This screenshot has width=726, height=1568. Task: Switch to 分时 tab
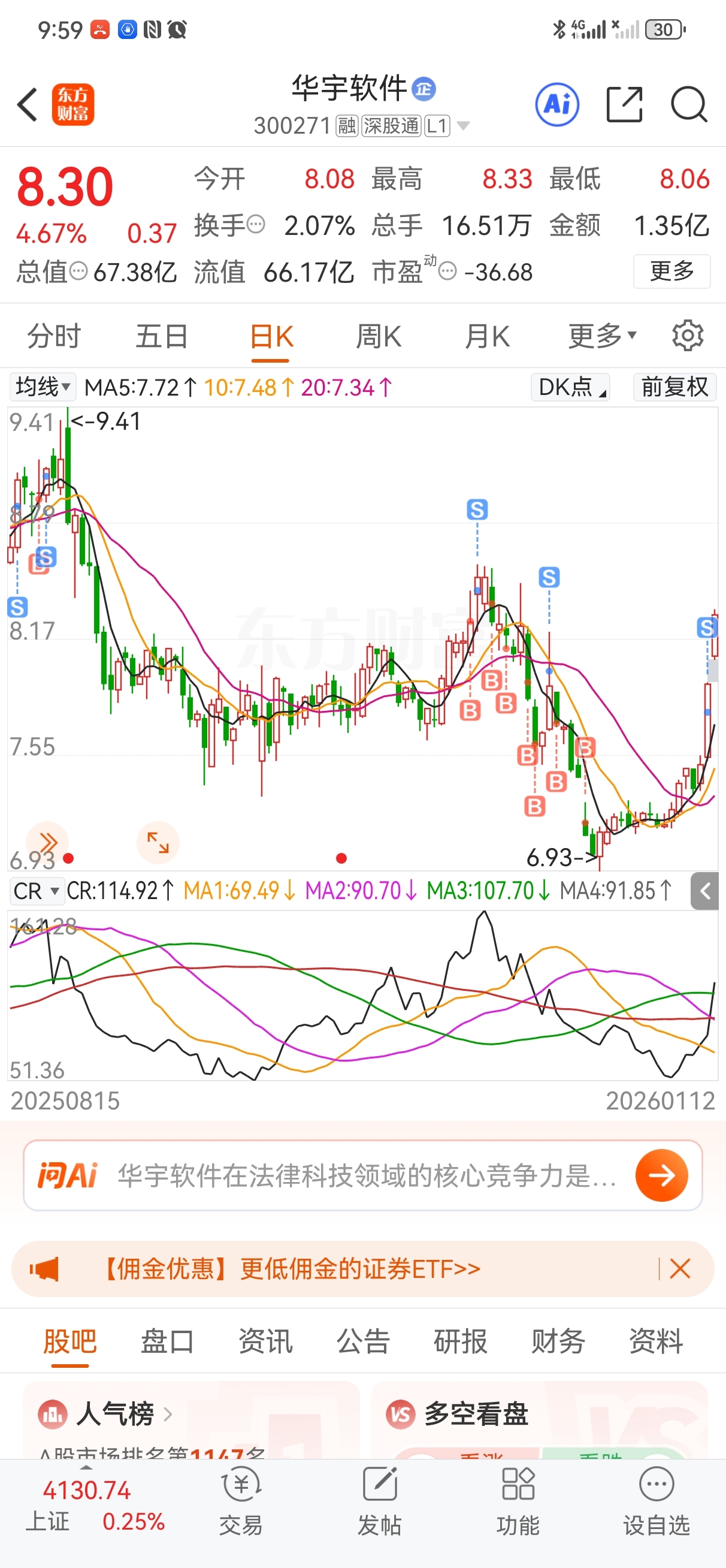tap(54, 336)
